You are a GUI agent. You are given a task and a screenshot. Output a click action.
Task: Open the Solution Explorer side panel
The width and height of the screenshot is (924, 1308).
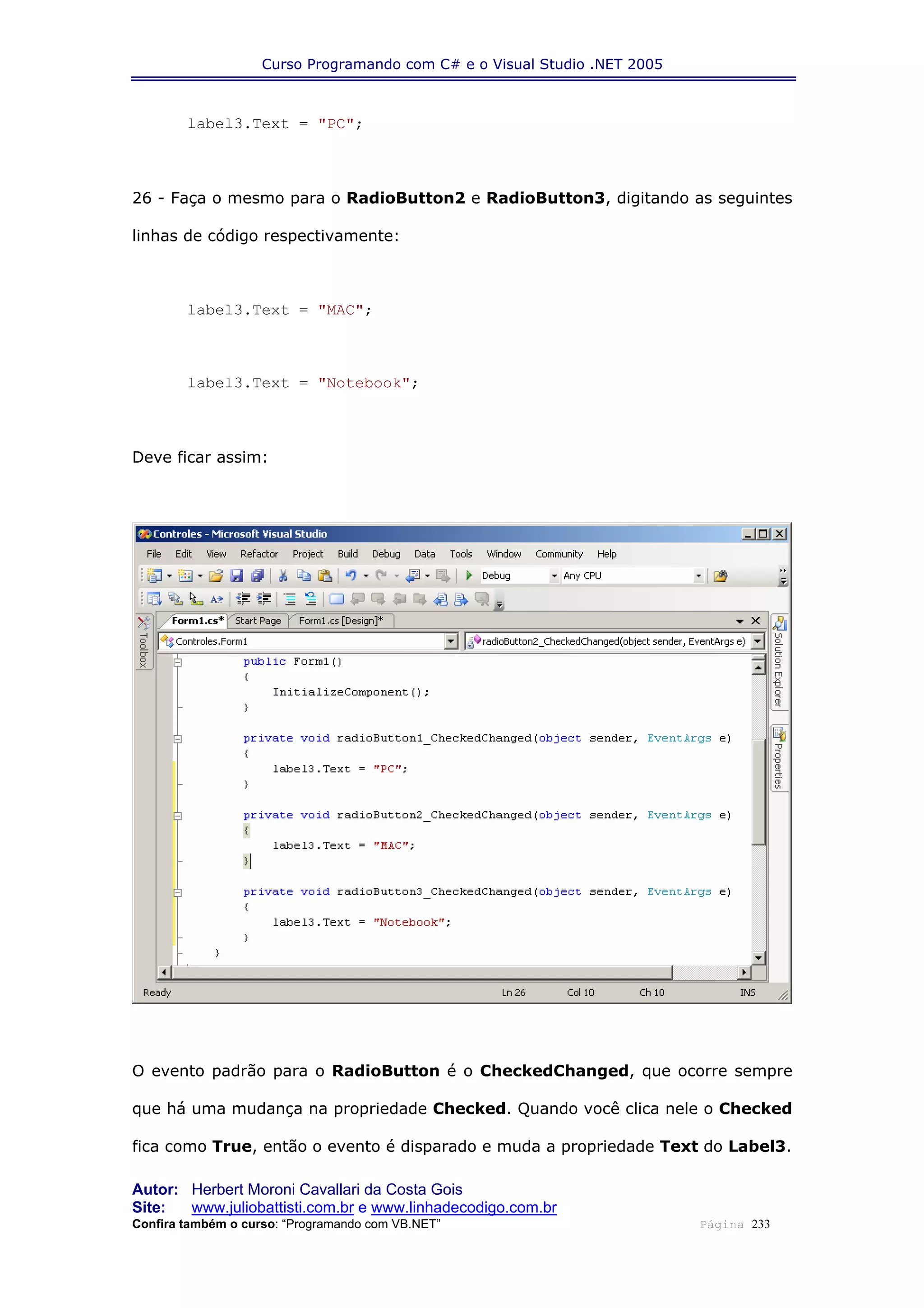click(x=779, y=661)
